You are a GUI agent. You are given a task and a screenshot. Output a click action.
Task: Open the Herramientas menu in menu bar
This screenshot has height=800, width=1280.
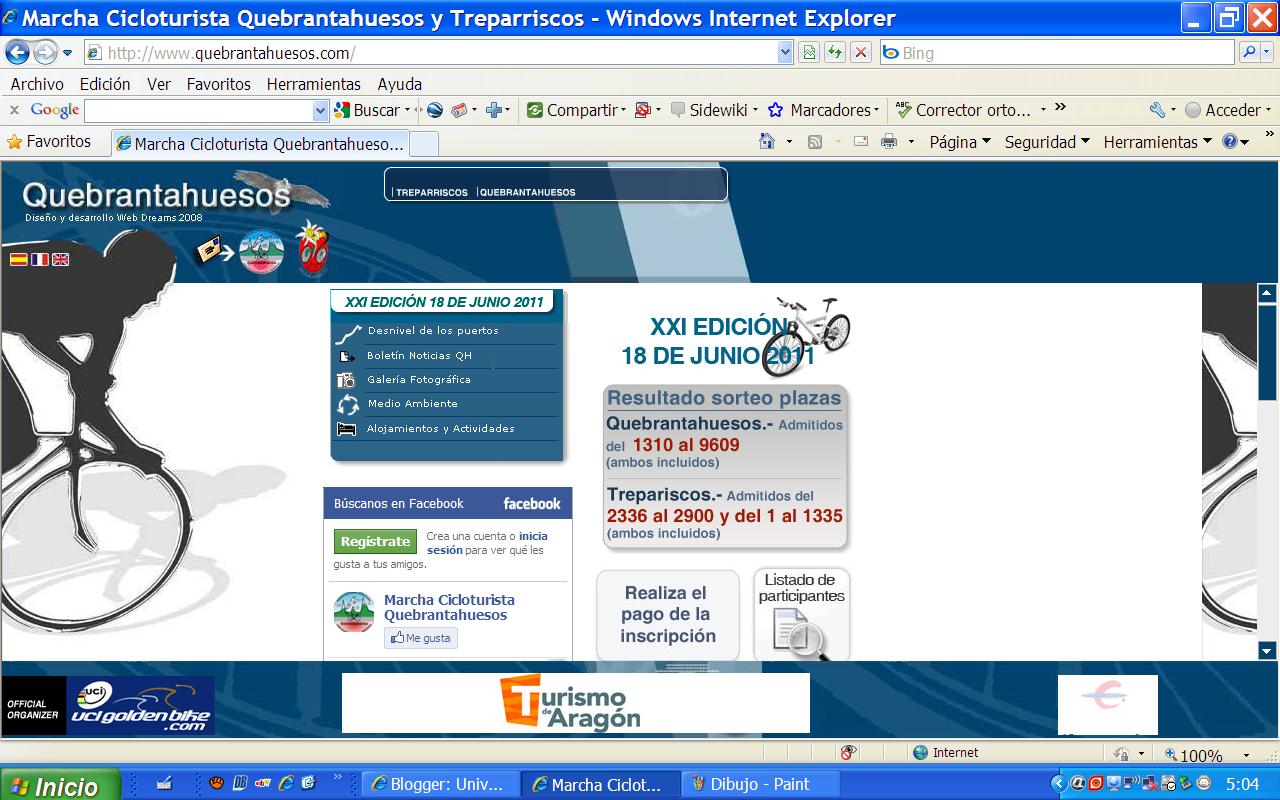tap(314, 84)
